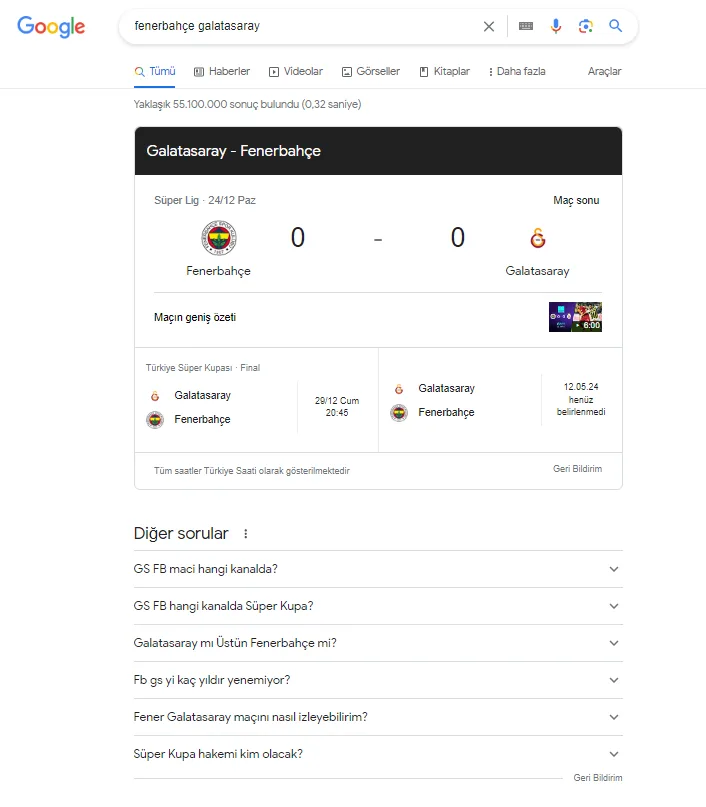Click the Galatasaray club crest in scoreboard
Viewport: 706px width, 807px height.
(x=538, y=238)
